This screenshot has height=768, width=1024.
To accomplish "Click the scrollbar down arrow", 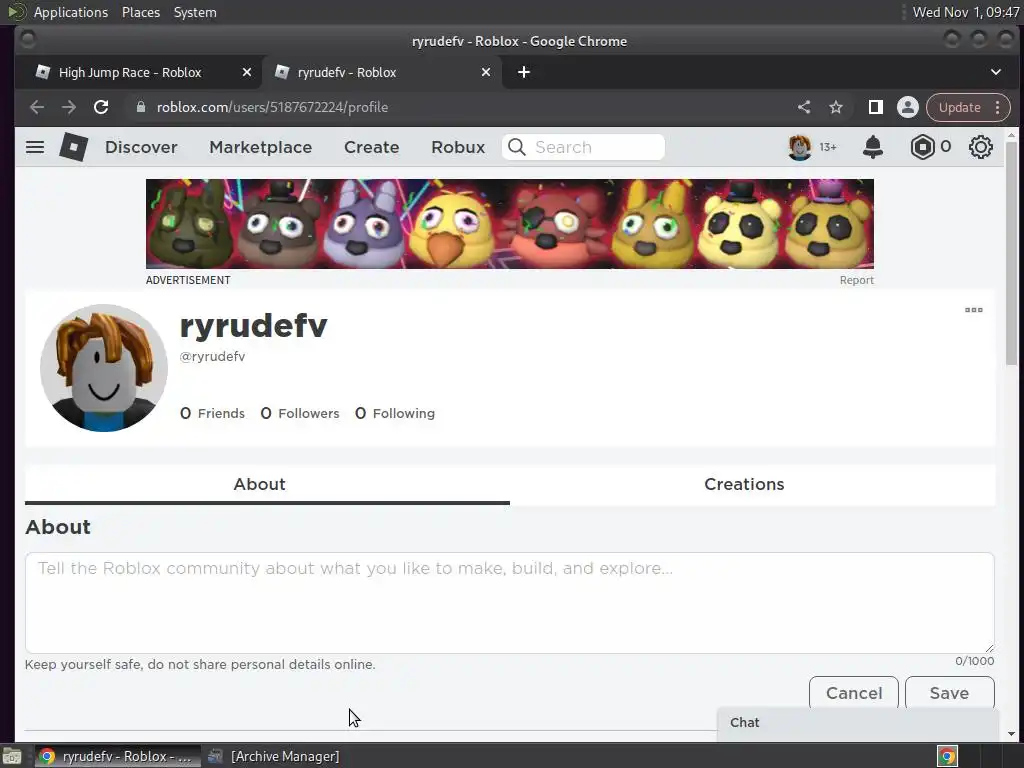I will point(1011,734).
